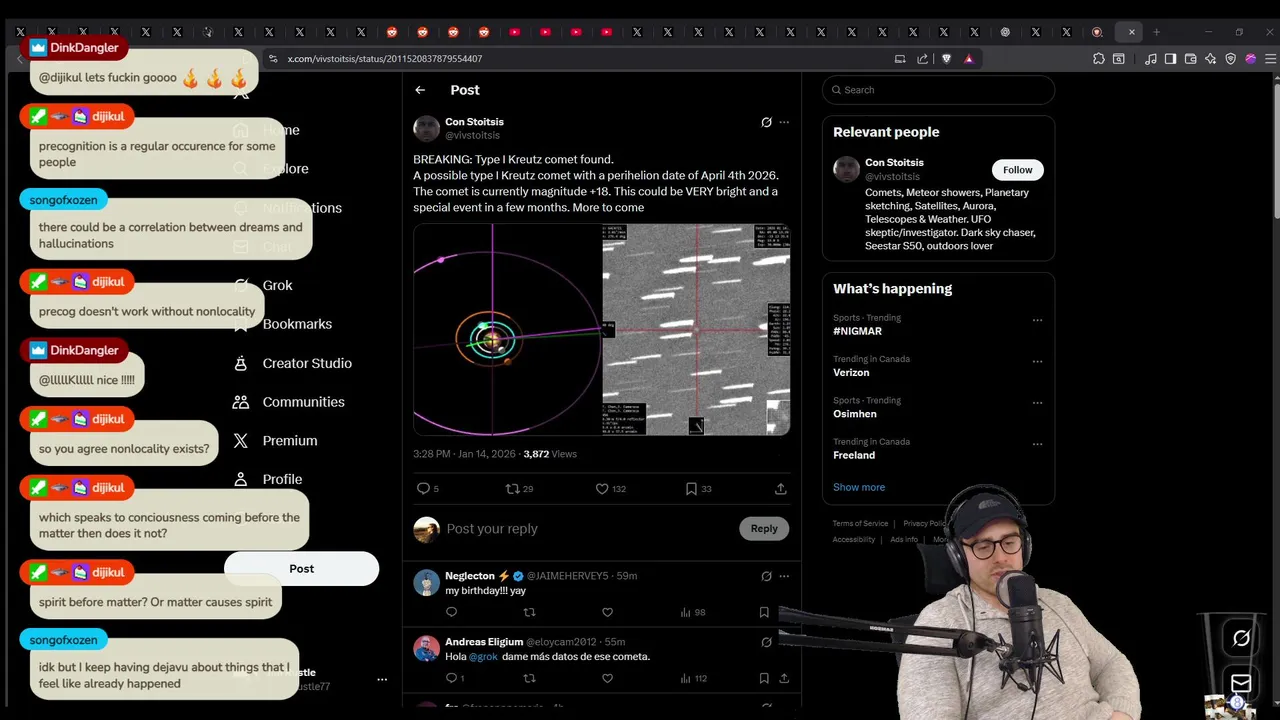
Task: Follow Con Stoitsis in Relevant people
Action: 1017,170
